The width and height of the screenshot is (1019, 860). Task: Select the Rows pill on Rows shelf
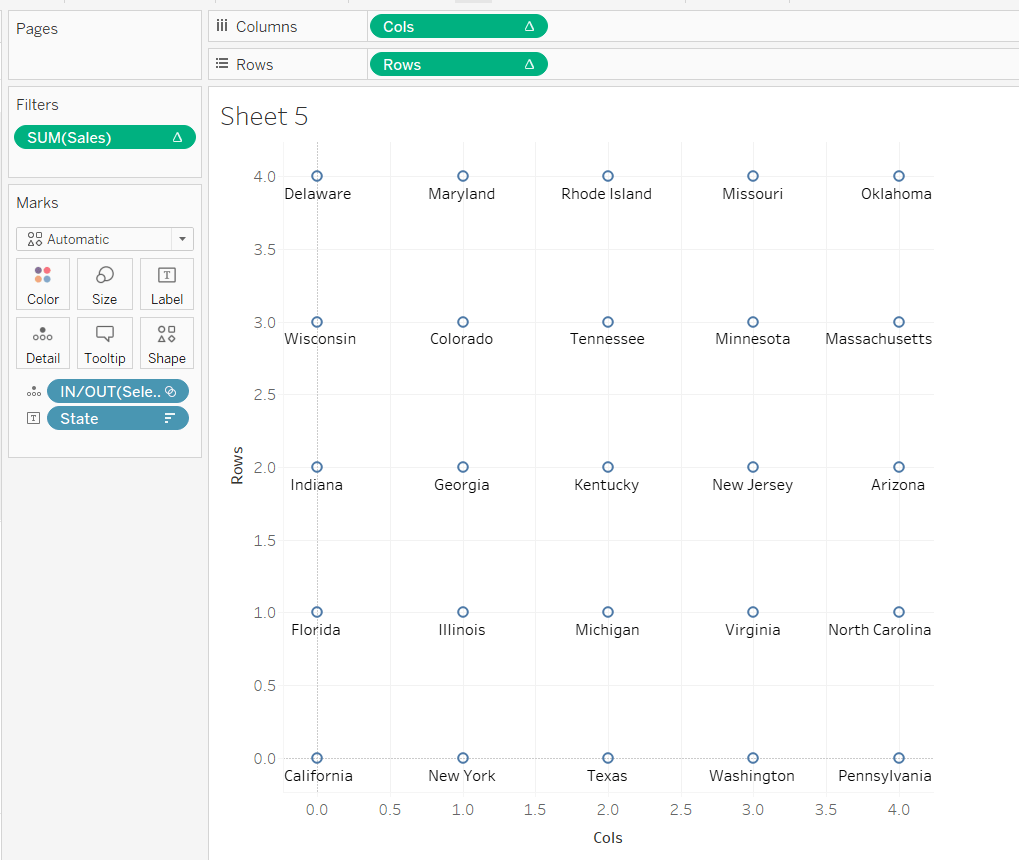[x=457, y=65]
